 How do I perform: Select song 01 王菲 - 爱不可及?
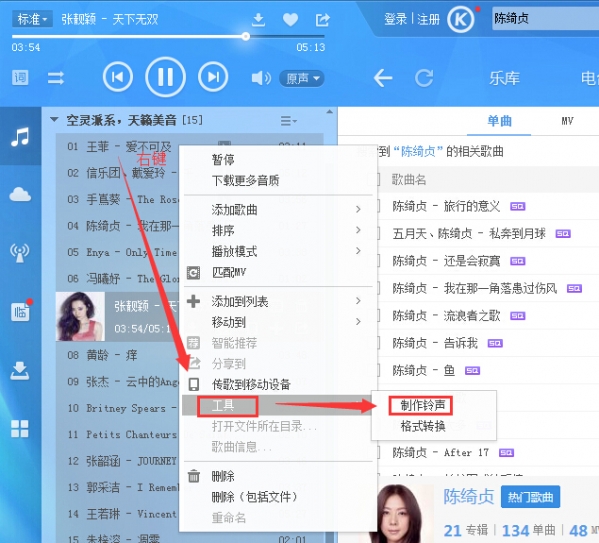(118, 146)
